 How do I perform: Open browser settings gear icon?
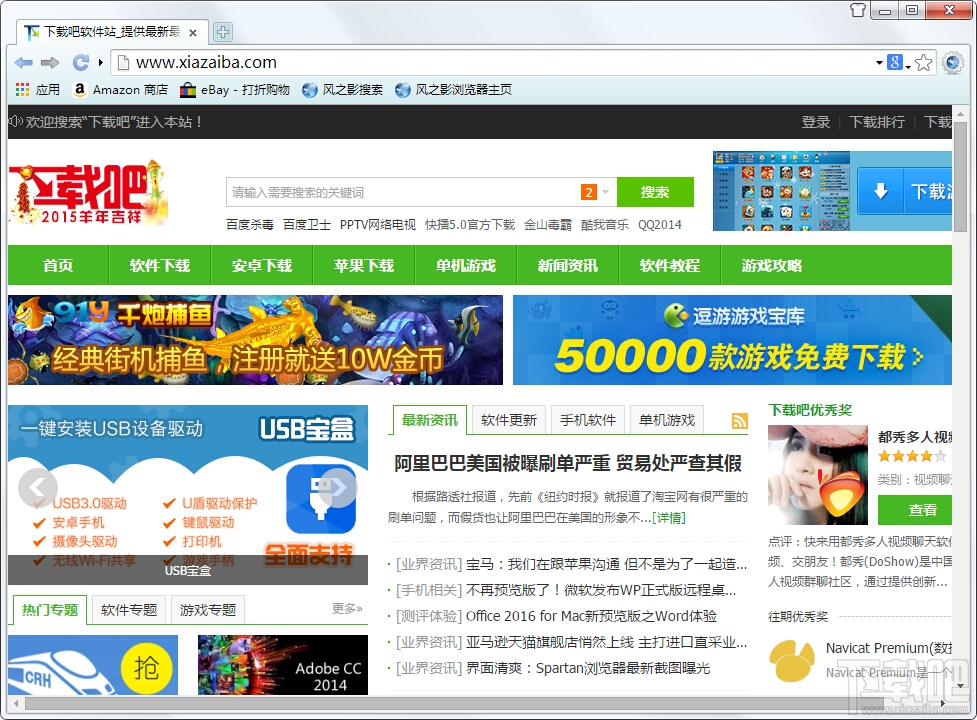[x=953, y=62]
